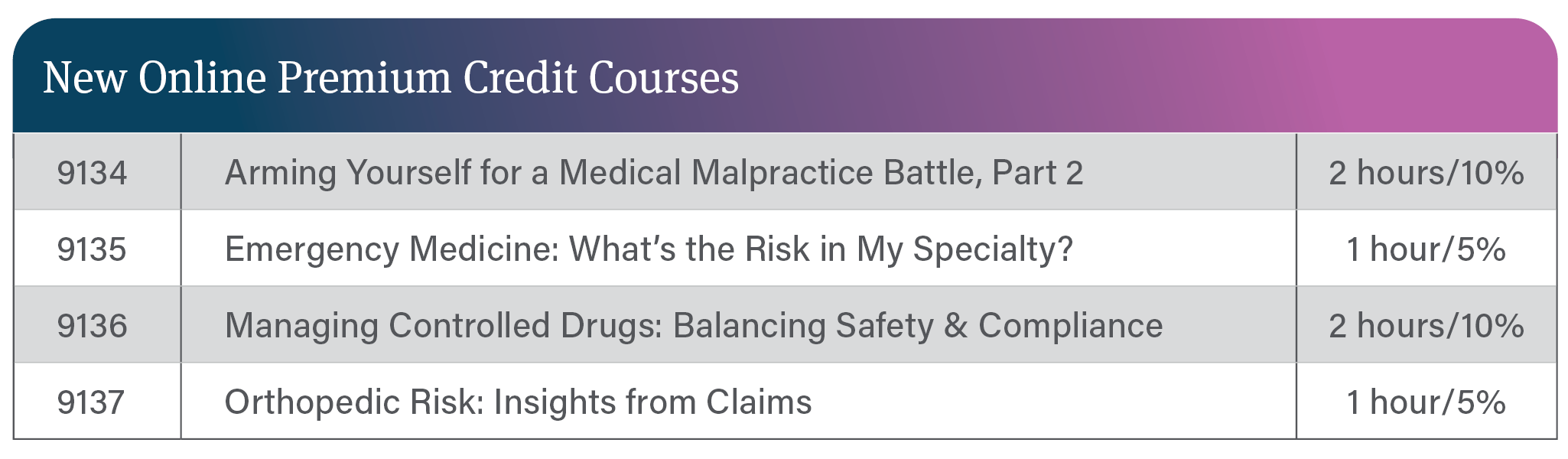The width and height of the screenshot is (1568, 459).
Task: Click the 2 hours/10% credit for course 9134
Action: pos(1426,173)
